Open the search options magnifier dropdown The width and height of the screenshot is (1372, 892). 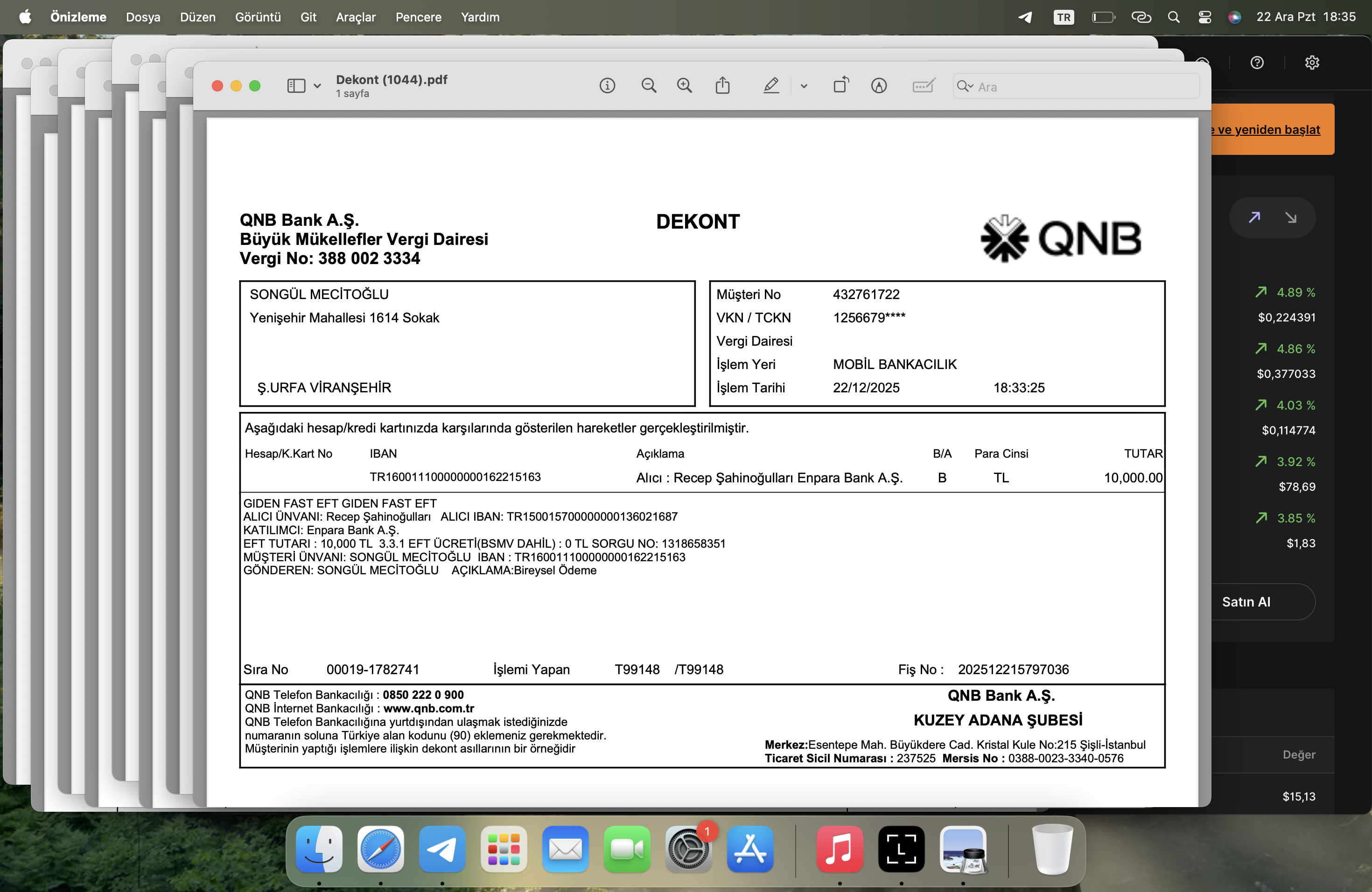coord(965,87)
